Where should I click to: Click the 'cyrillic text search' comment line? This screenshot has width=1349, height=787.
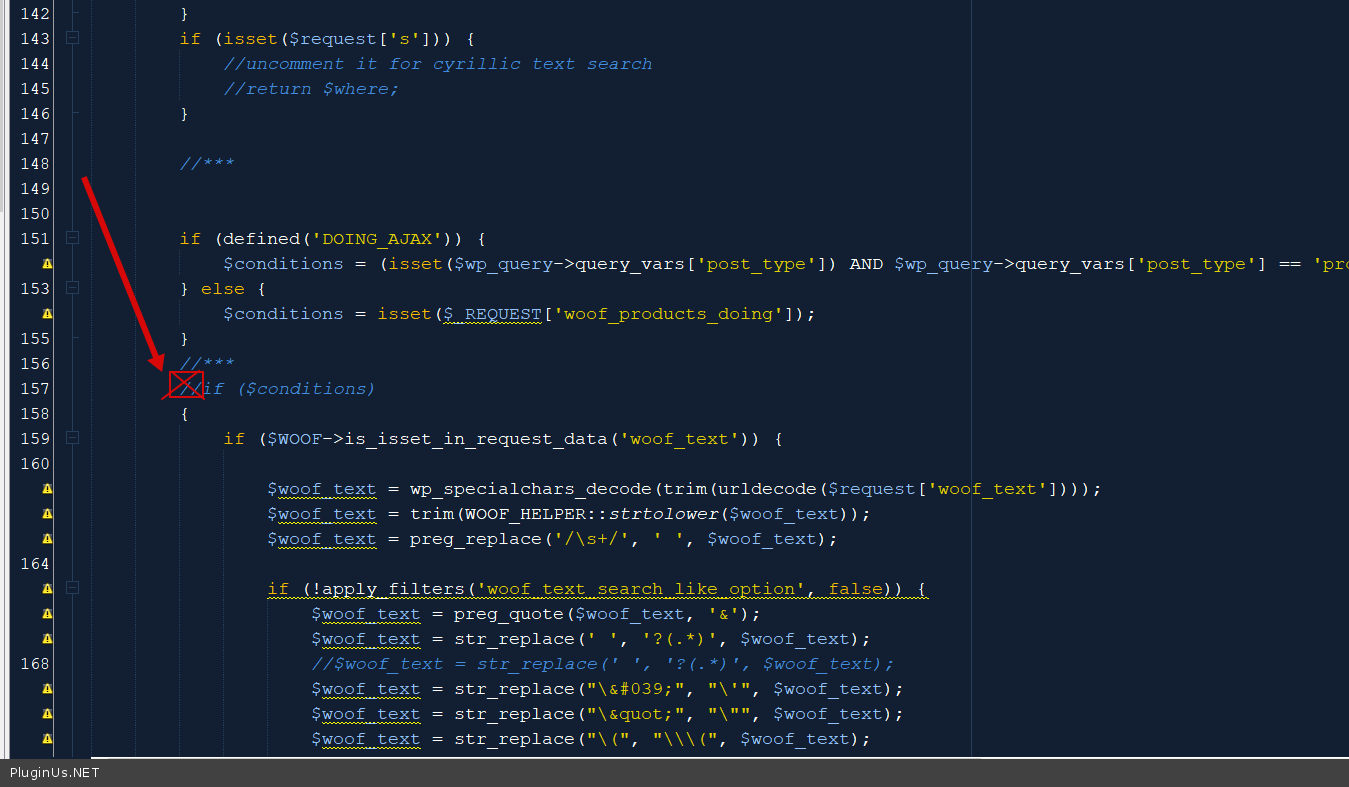438,64
